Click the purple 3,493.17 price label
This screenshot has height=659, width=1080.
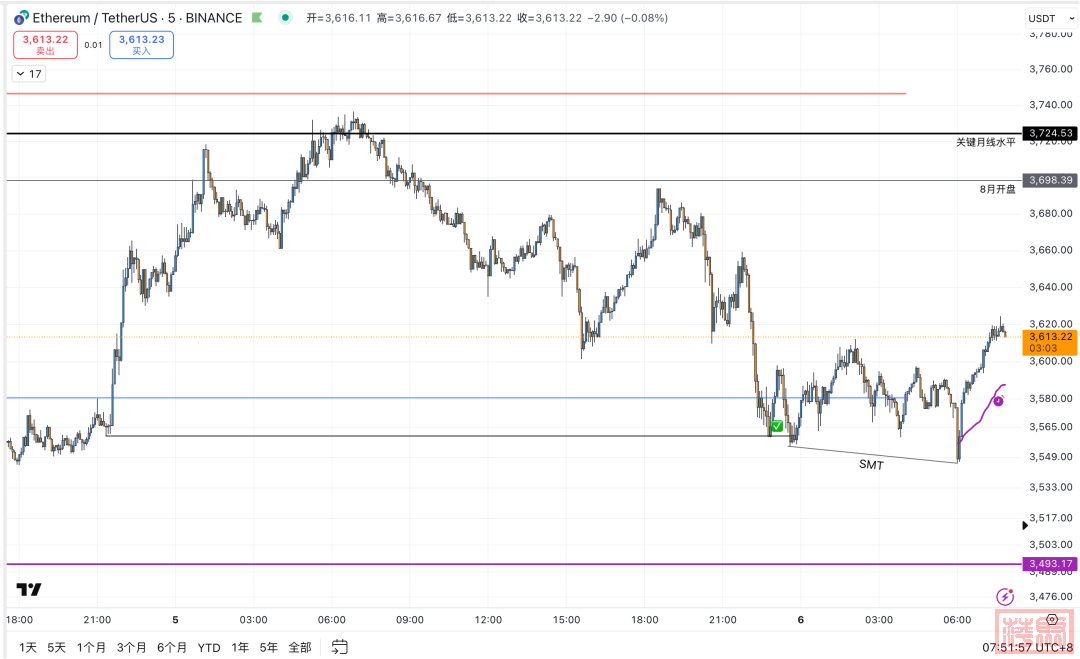click(x=1049, y=564)
